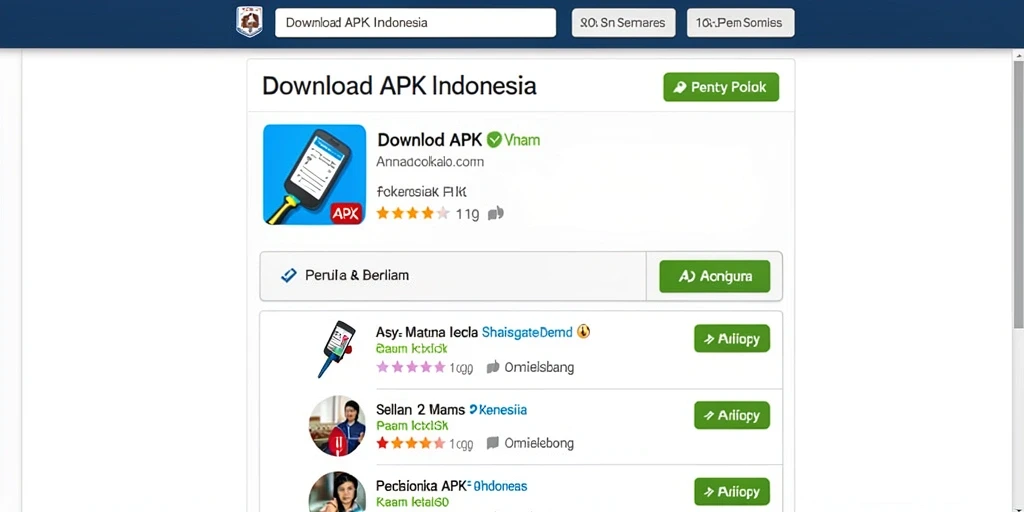Click the yellow badge icon after 'ShaisgateDemd'
This screenshot has height=512, width=1024.
point(583,332)
